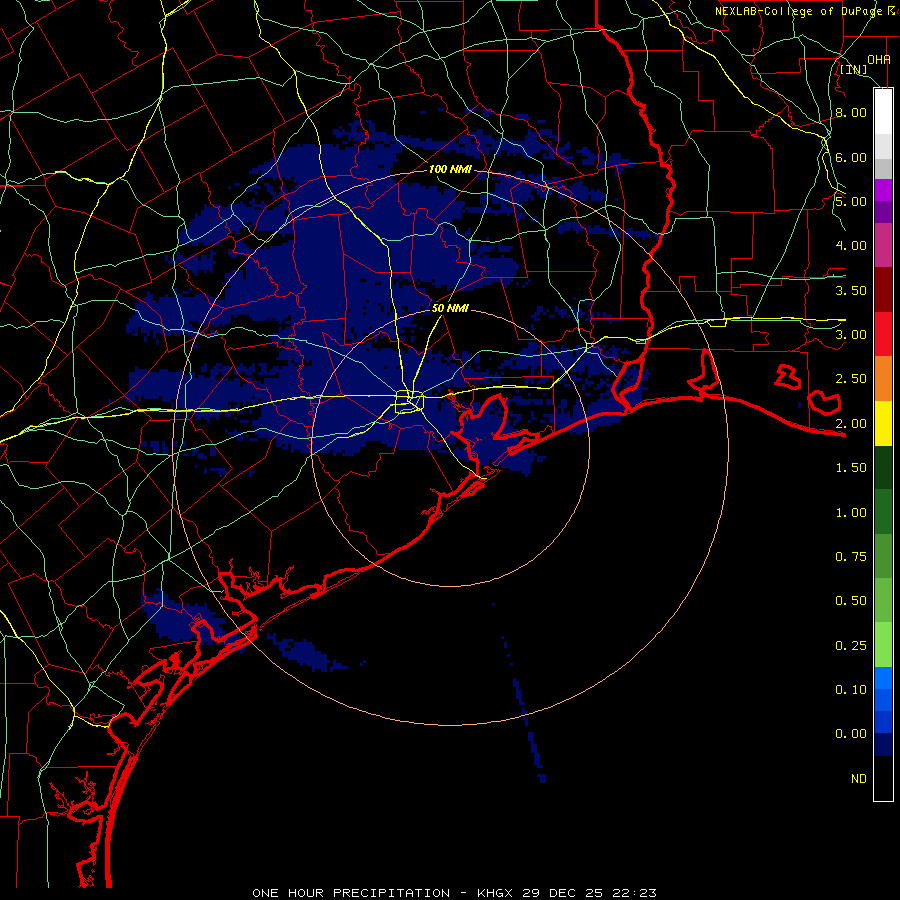Select the 1.00 legend value
This screenshot has height=900, width=900.
coord(851,513)
